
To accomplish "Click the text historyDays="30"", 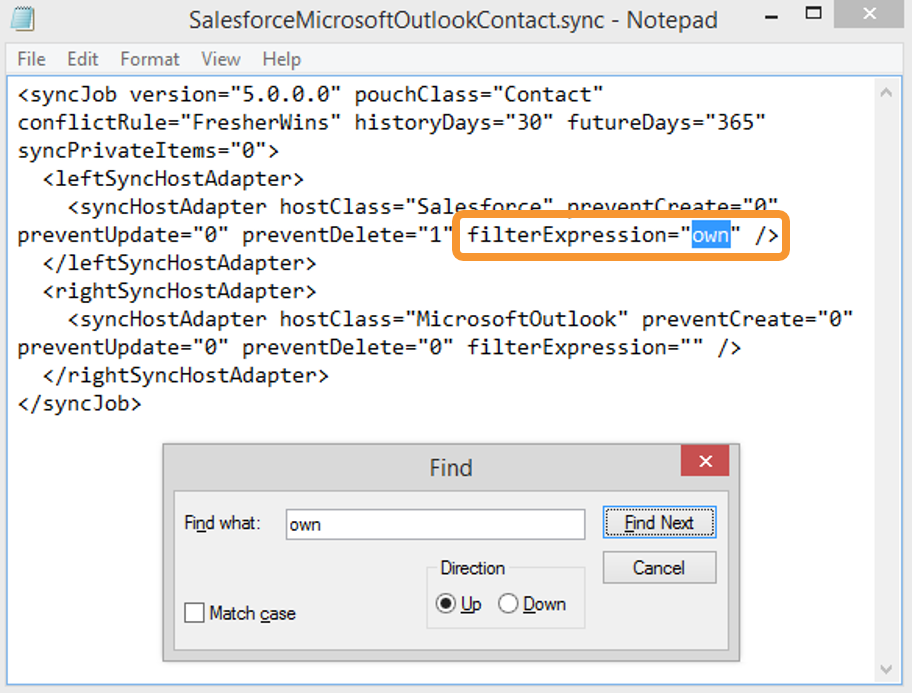I will 453,122.
